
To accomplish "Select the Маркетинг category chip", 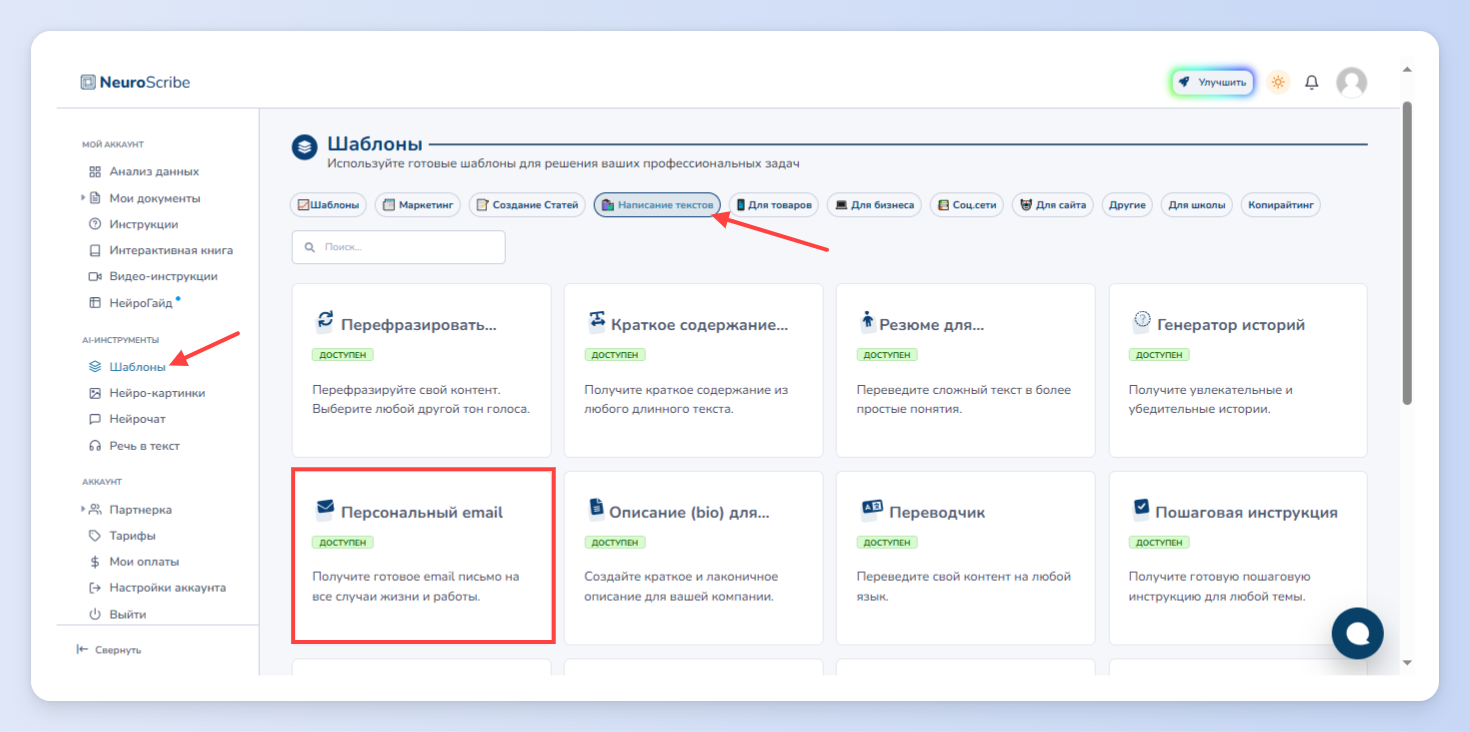I will click(x=418, y=205).
